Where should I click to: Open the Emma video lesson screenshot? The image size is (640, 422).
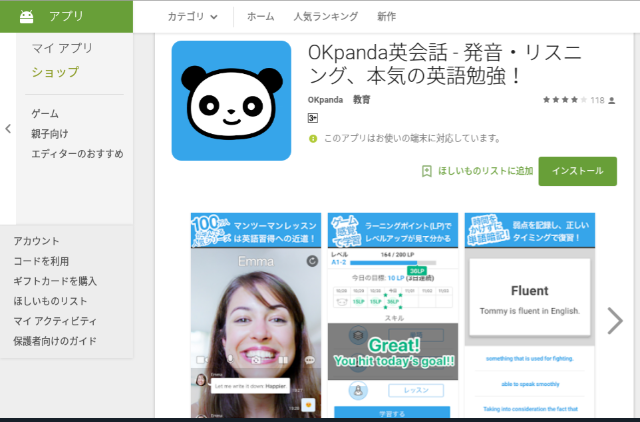point(256,315)
